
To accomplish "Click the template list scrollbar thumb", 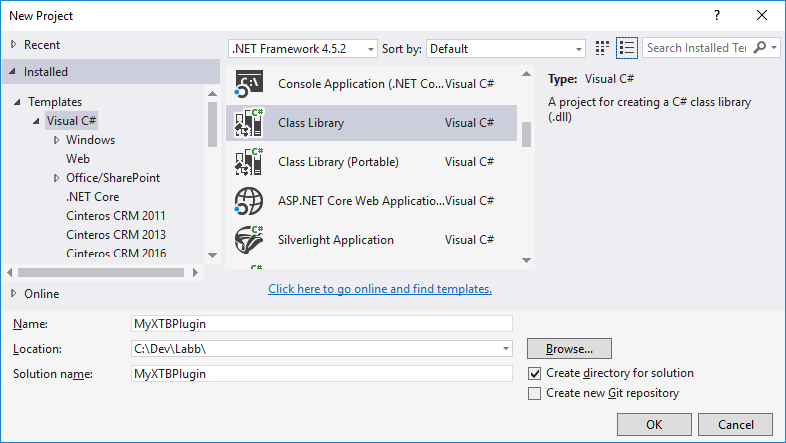I will pos(526,135).
